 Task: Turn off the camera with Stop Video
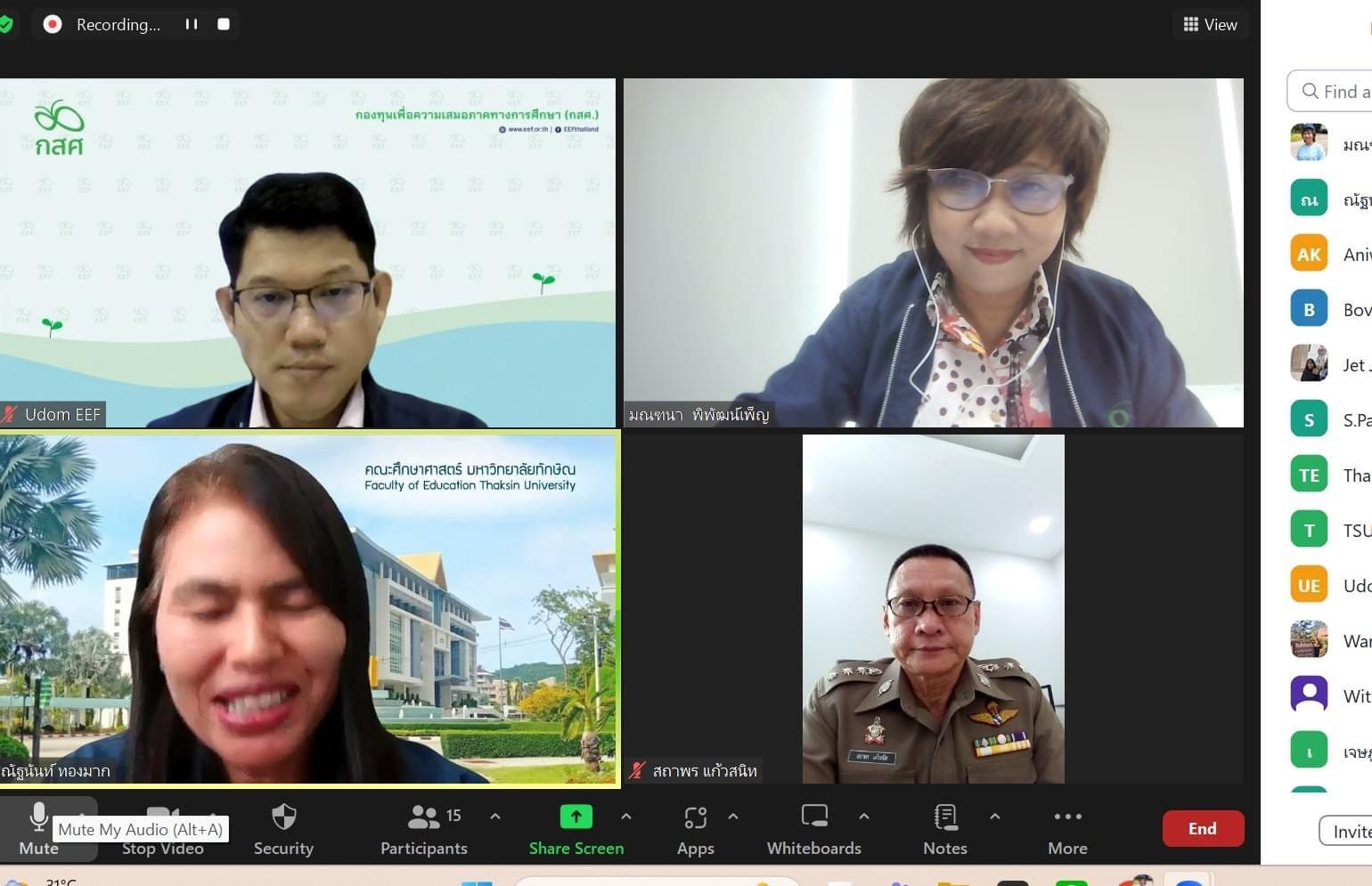pyautogui.click(x=163, y=829)
